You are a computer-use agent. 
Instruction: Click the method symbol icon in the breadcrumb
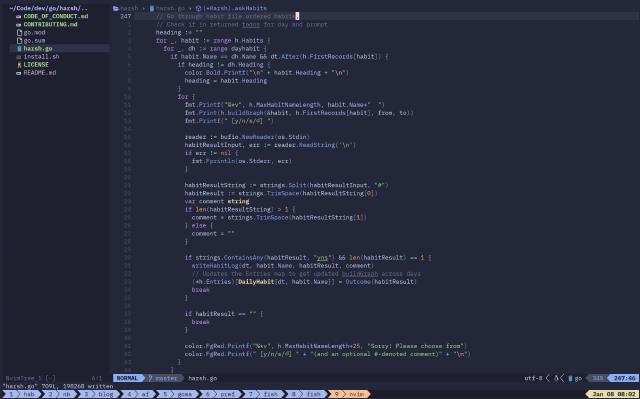[198, 8]
